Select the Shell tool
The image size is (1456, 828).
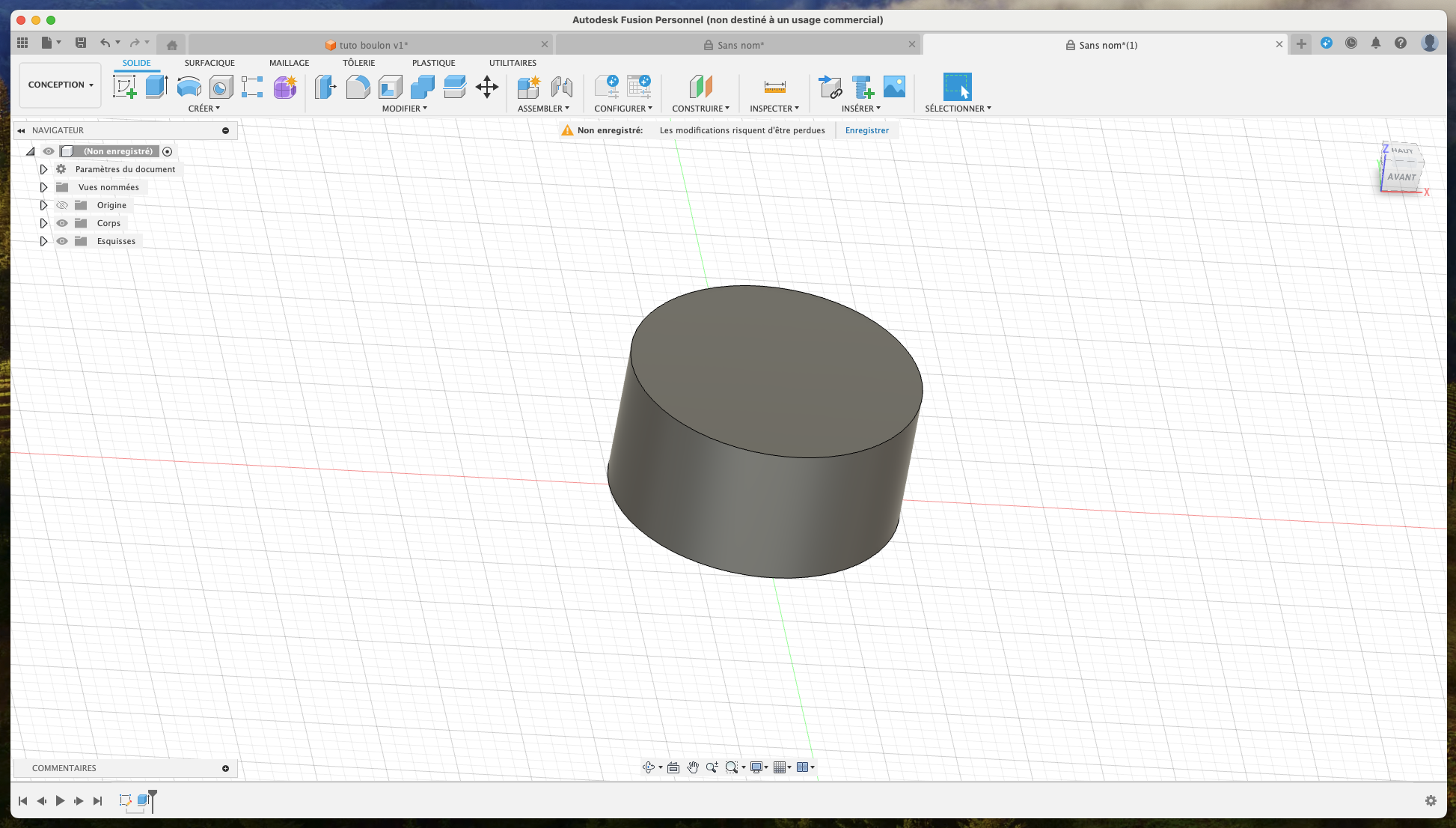390,87
